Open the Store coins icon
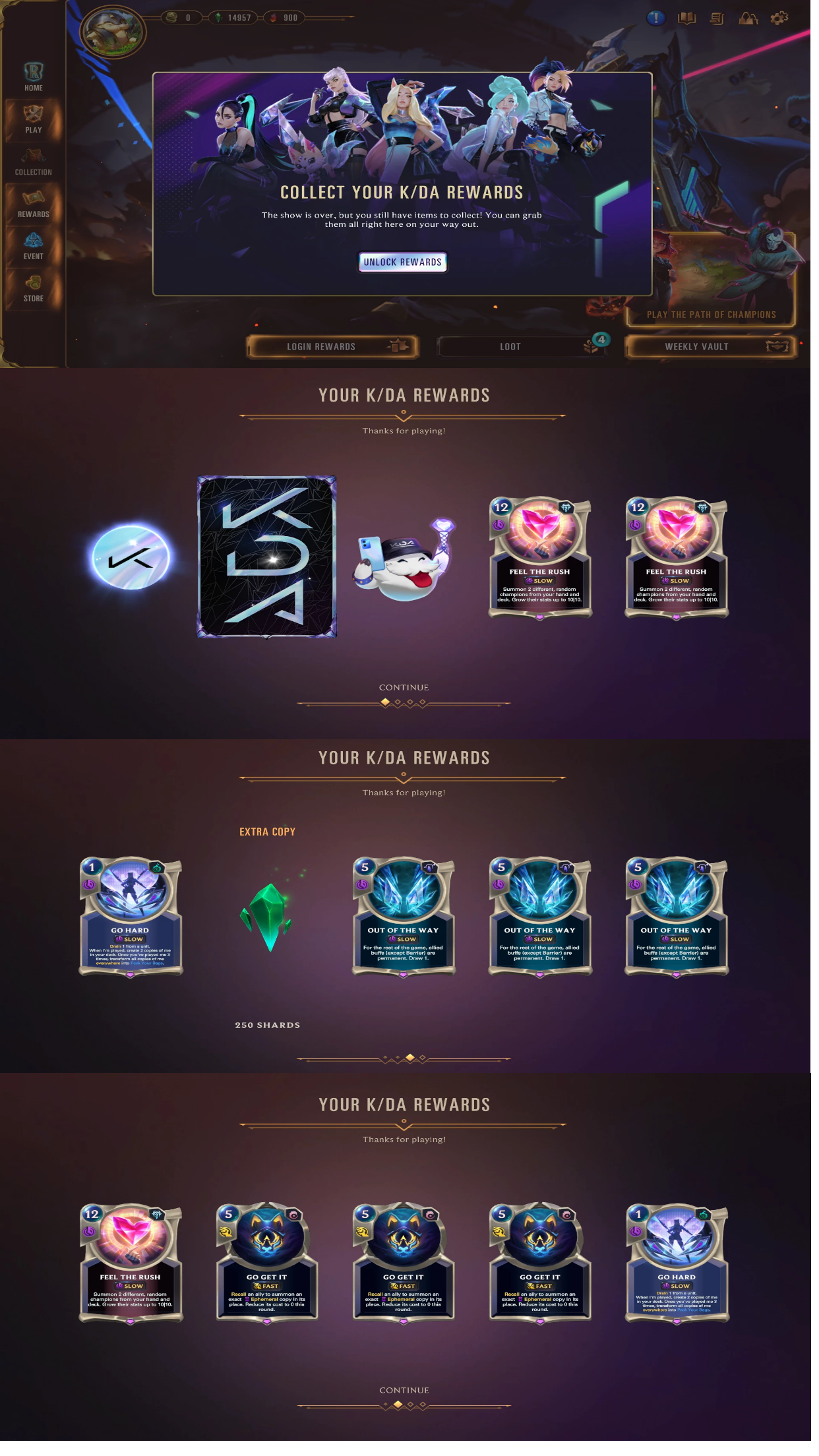Screen dimensions: 819x1456 [x=33, y=288]
